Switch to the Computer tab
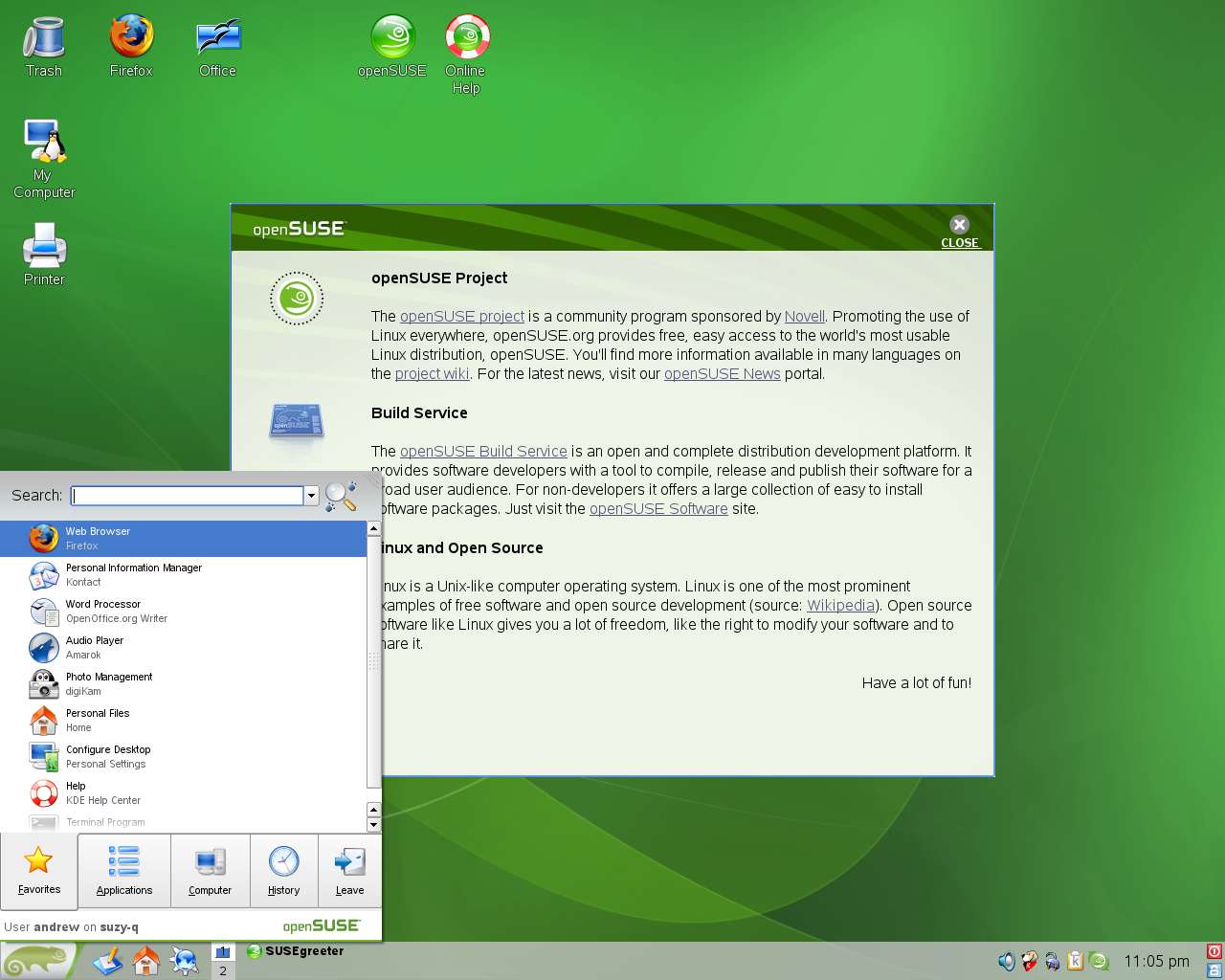Viewport: 1225px width, 980px height. pos(211,870)
